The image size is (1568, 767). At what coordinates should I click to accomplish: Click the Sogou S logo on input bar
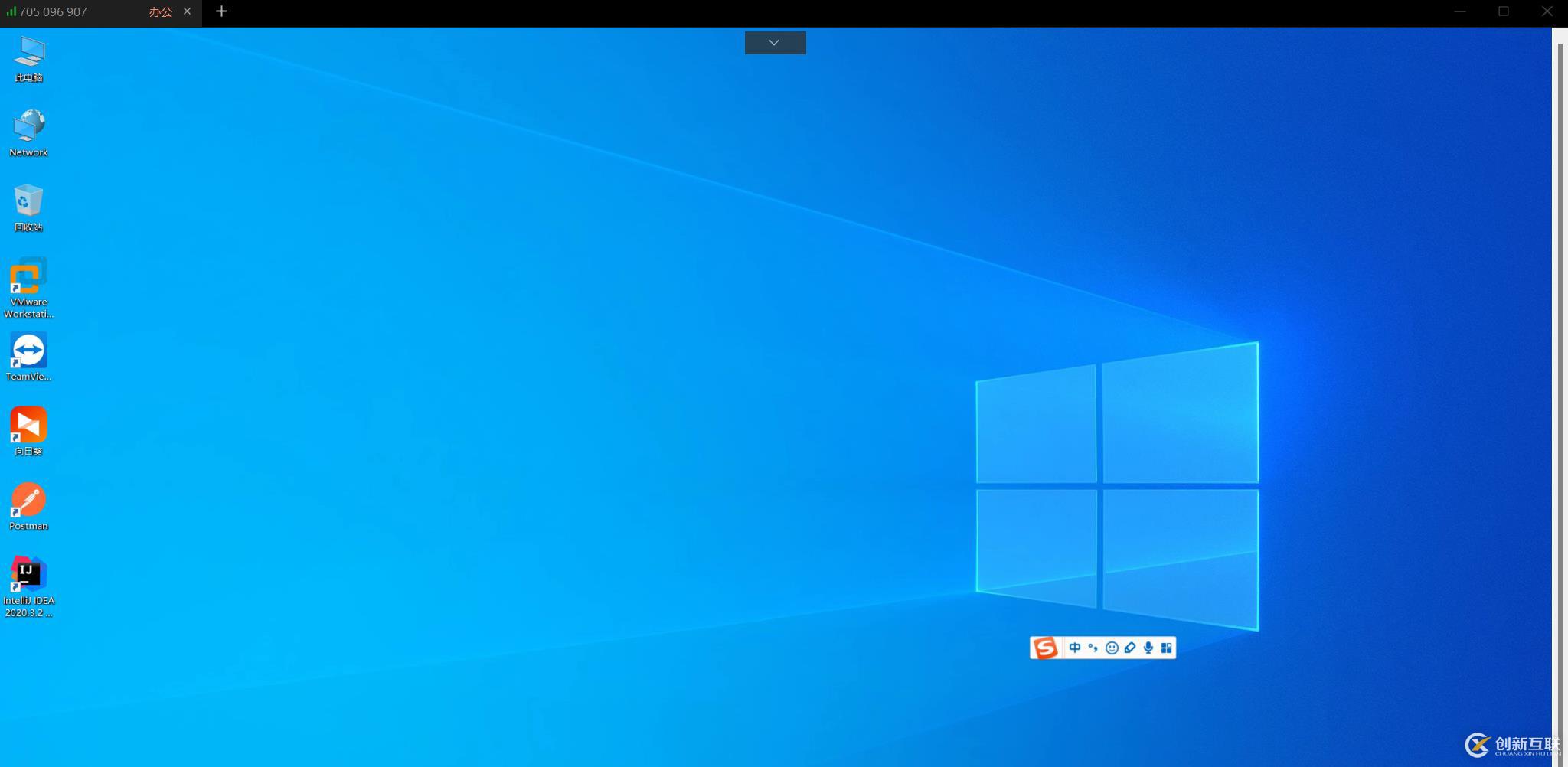point(1045,648)
